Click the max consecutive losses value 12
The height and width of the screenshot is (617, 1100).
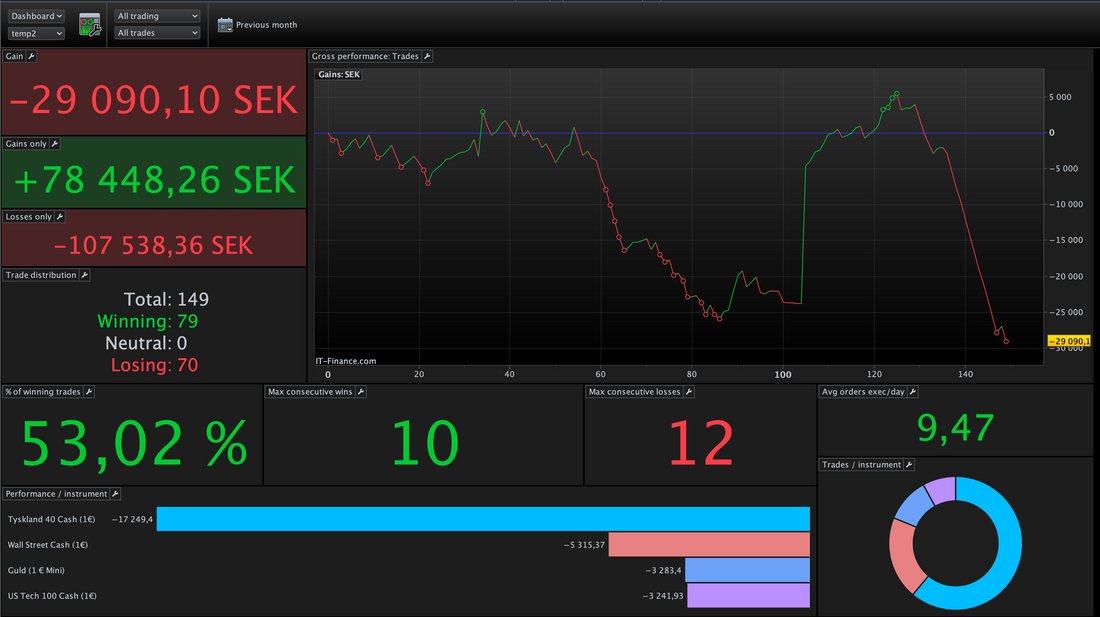point(701,443)
